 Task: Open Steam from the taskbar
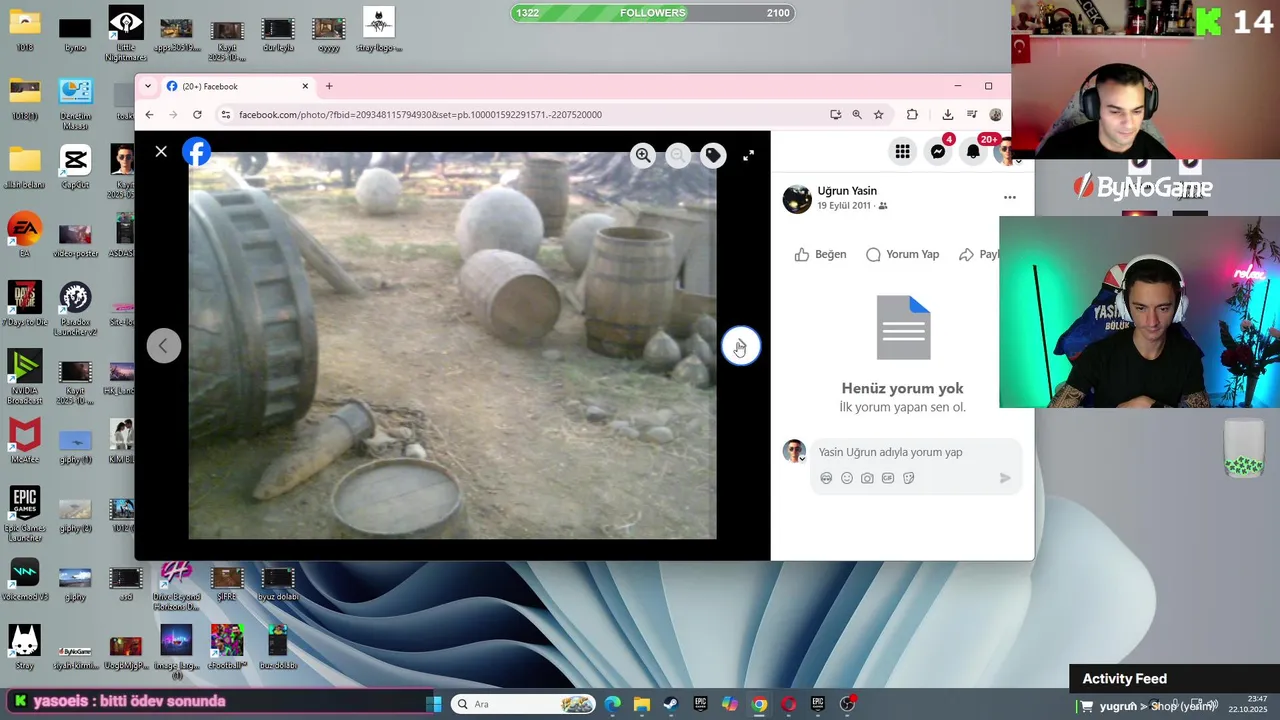[671, 704]
